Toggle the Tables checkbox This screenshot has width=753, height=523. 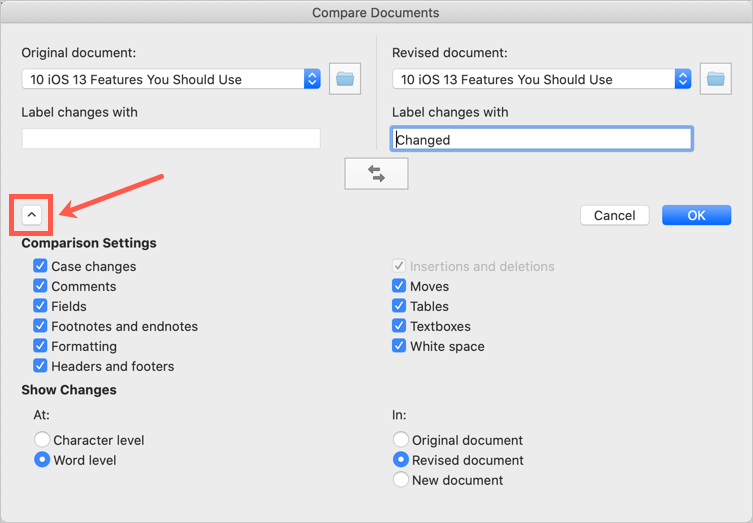[x=399, y=306]
